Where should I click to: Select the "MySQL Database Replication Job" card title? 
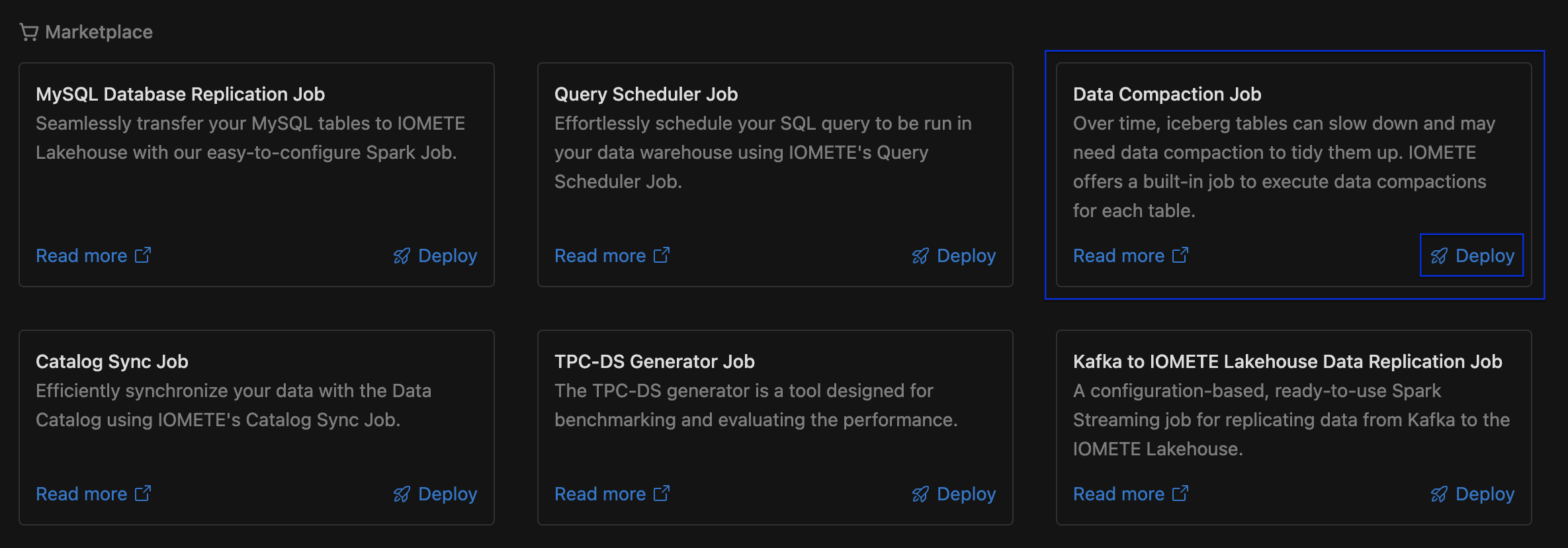181,94
